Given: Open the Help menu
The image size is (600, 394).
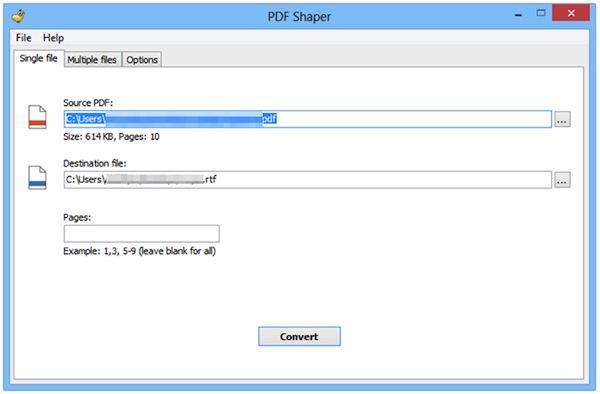Looking at the screenshot, I should coord(53,38).
